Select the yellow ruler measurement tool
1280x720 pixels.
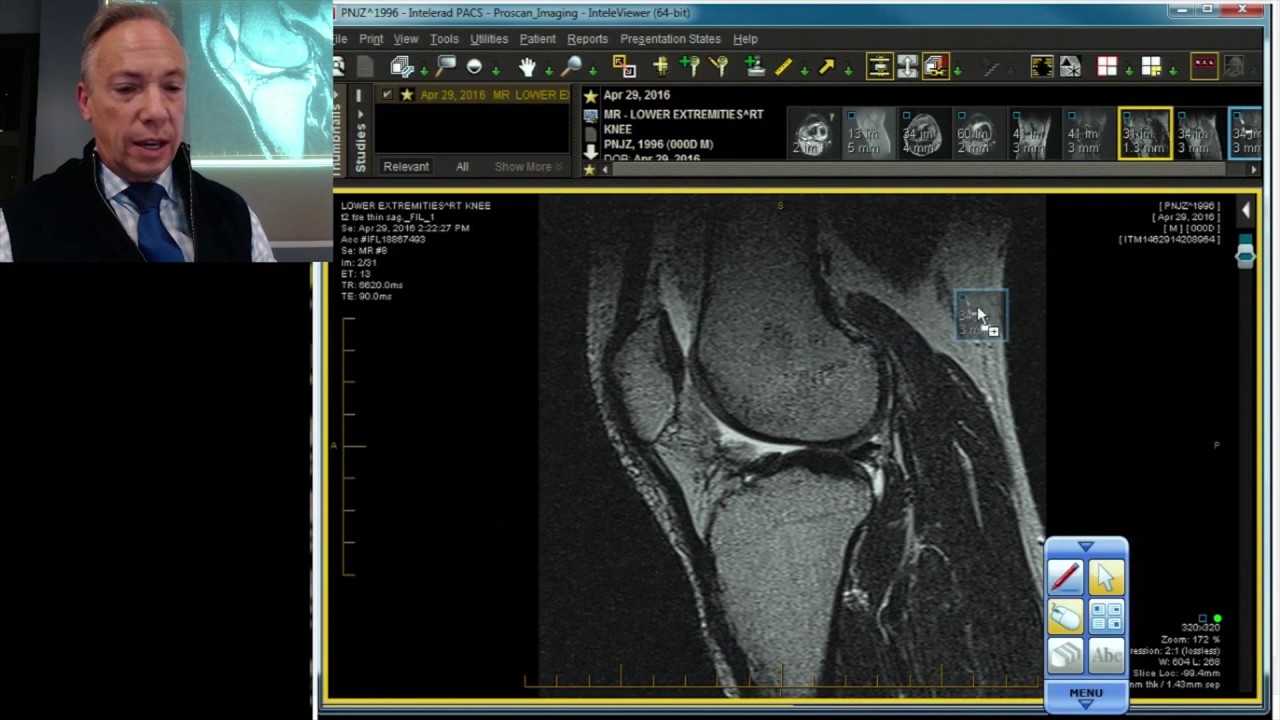(783, 67)
